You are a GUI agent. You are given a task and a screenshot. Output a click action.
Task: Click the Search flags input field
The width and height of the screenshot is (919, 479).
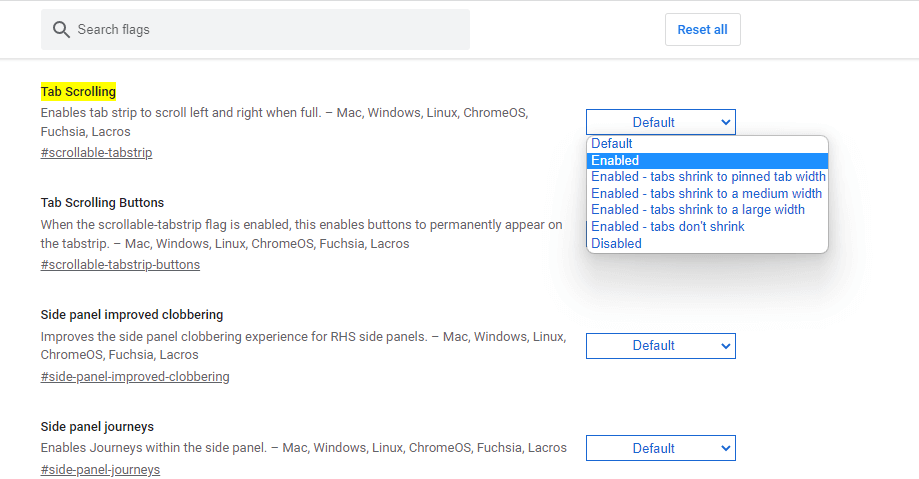point(270,30)
